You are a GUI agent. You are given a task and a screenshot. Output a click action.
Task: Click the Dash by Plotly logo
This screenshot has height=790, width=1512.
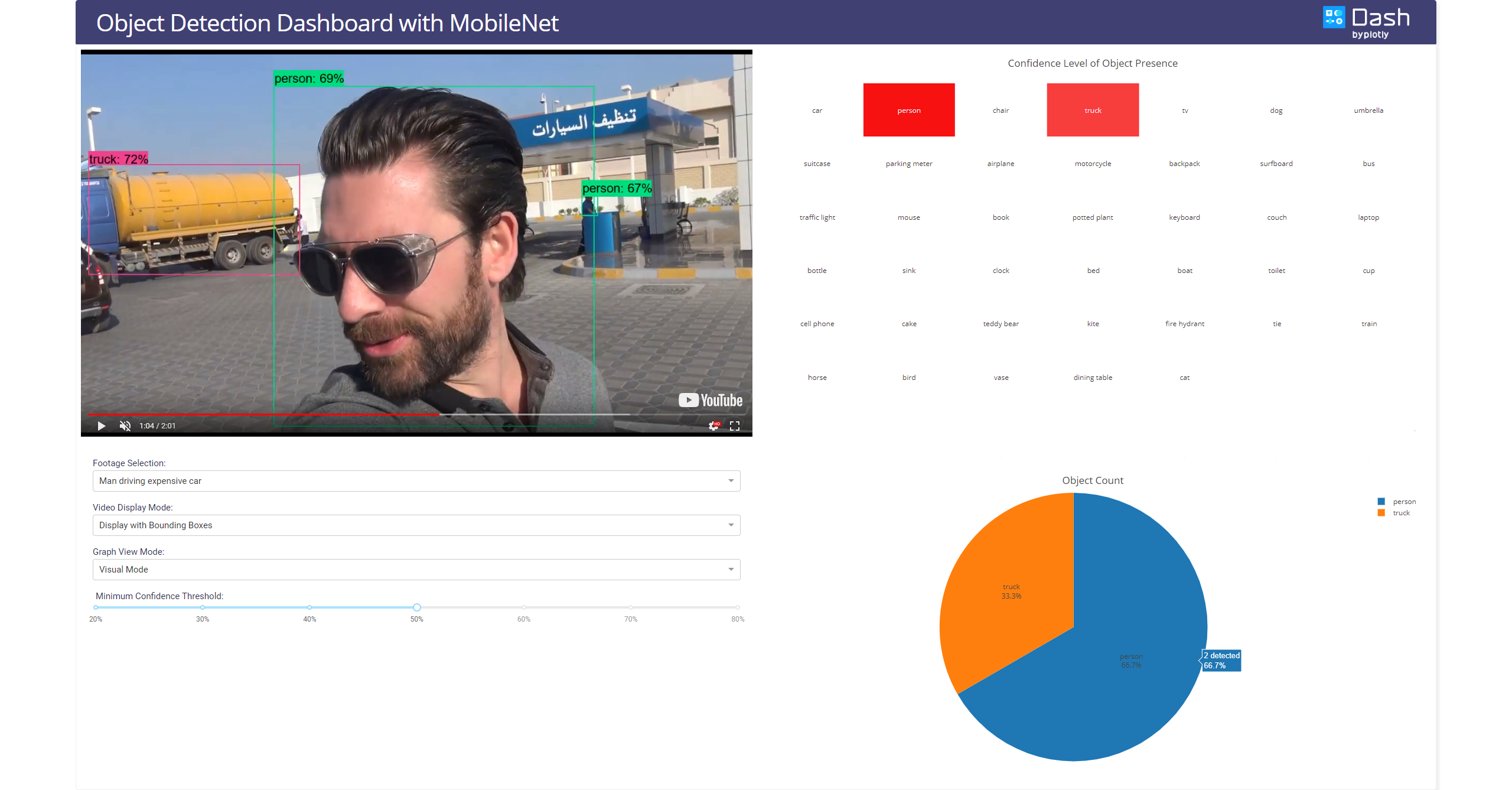pyautogui.click(x=1367, y=23)
